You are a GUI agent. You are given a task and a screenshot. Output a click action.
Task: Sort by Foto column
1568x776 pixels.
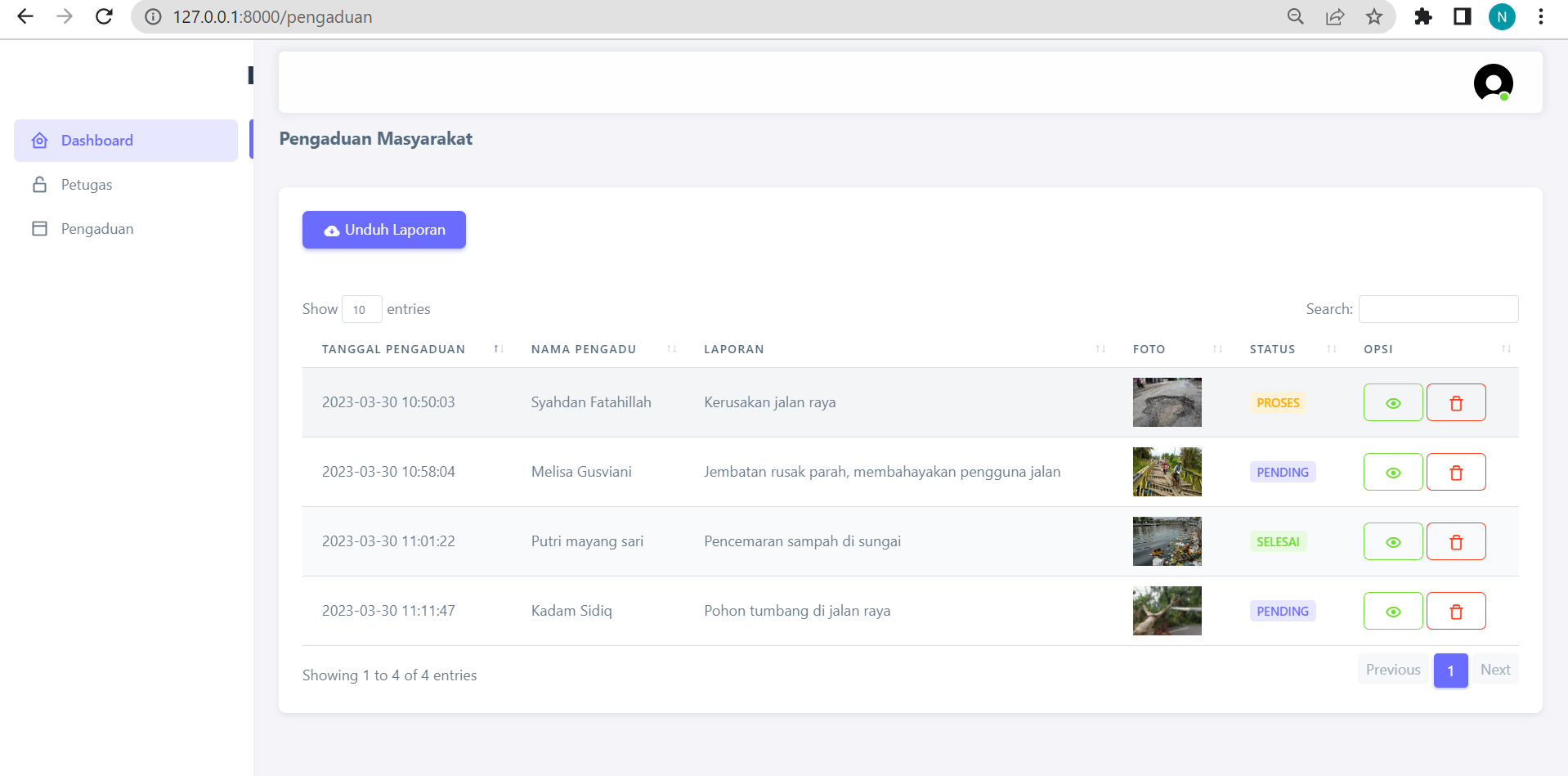[x=1172, y=349]
